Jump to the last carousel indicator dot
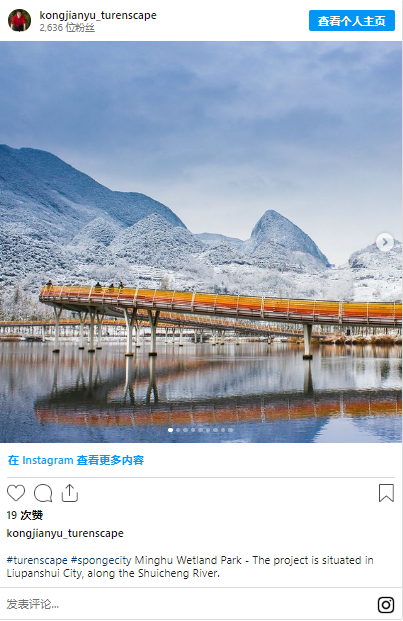Image resolution: width=403 pixels, height=621 pixels. click(230, 430)
